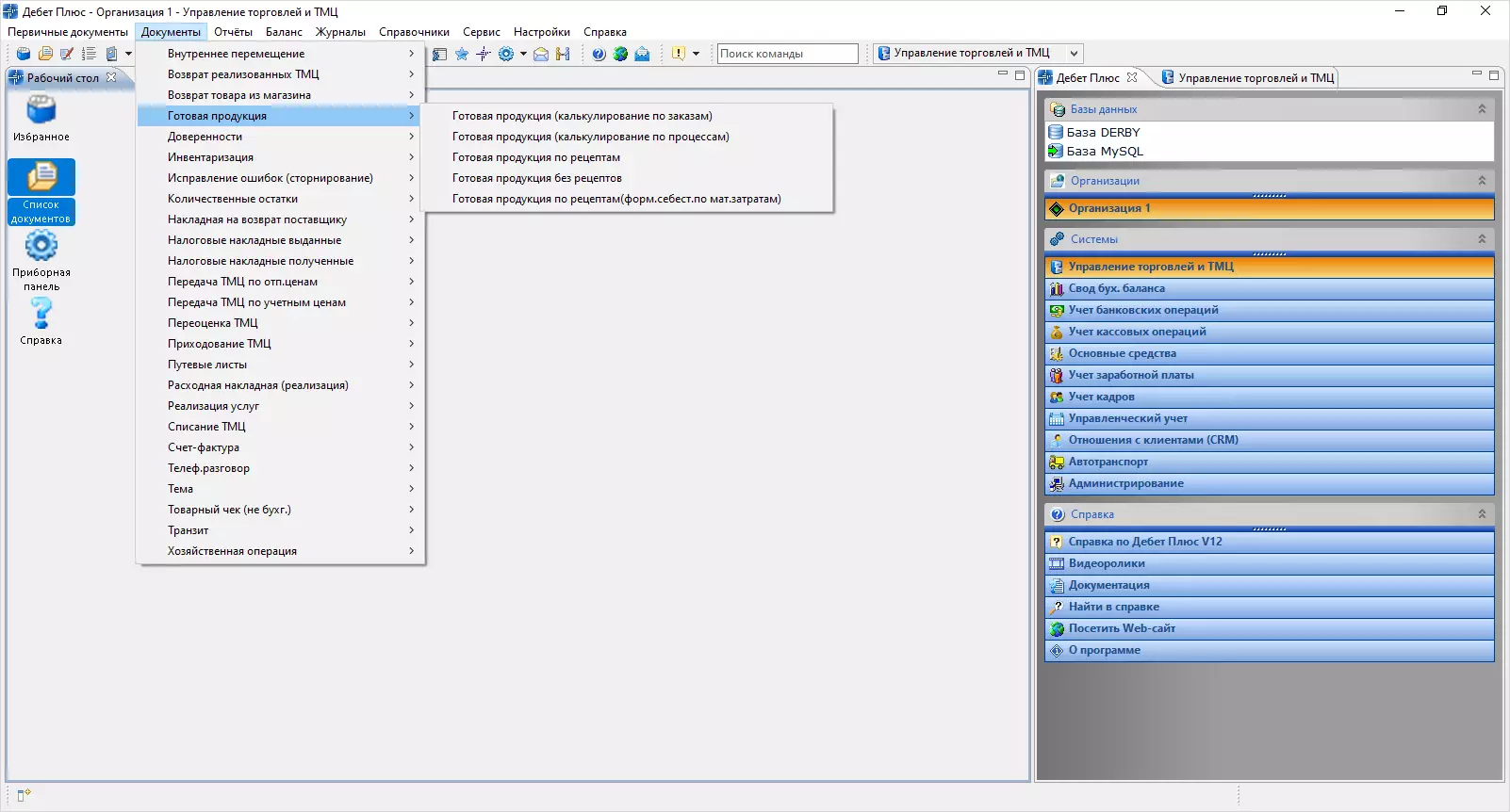The height and width of the screenshot is (812, 1510).
Task: Open Справка по Дебет Плюс V12
Action: coord(1270,542)
